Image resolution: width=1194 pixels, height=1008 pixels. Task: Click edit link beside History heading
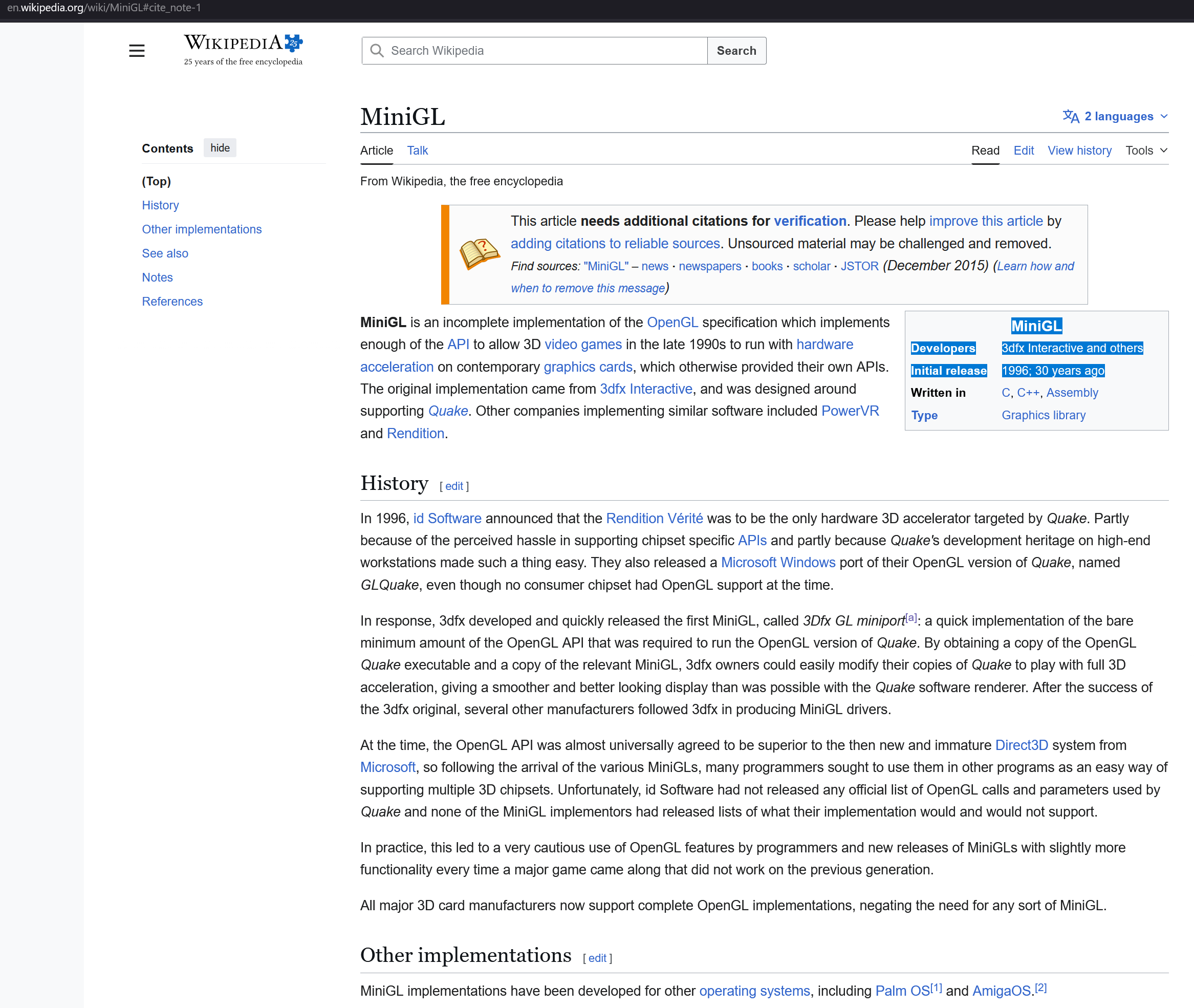[x=454, y=486]
